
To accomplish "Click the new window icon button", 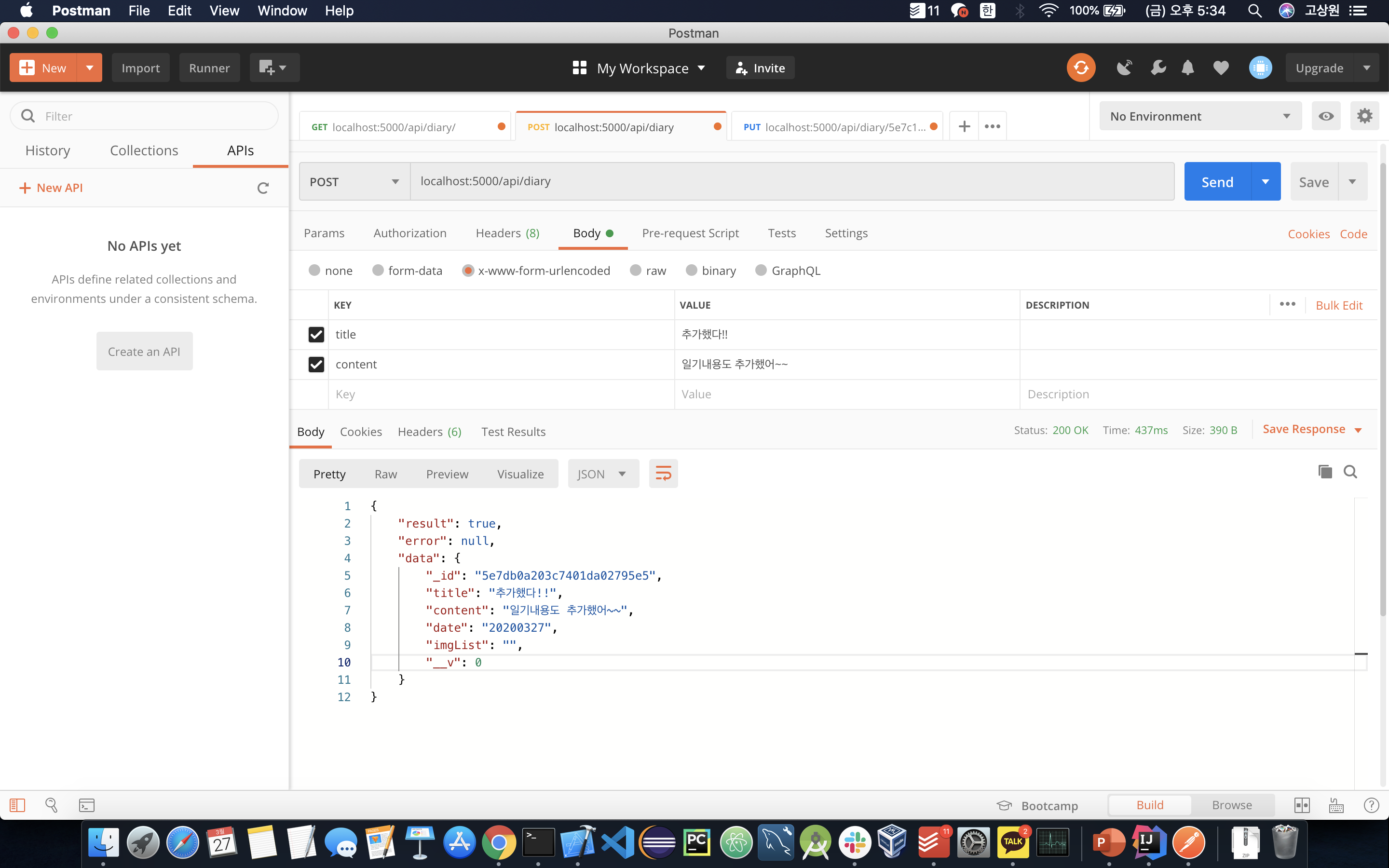I will pyautogui.click(x=274, y=68).
